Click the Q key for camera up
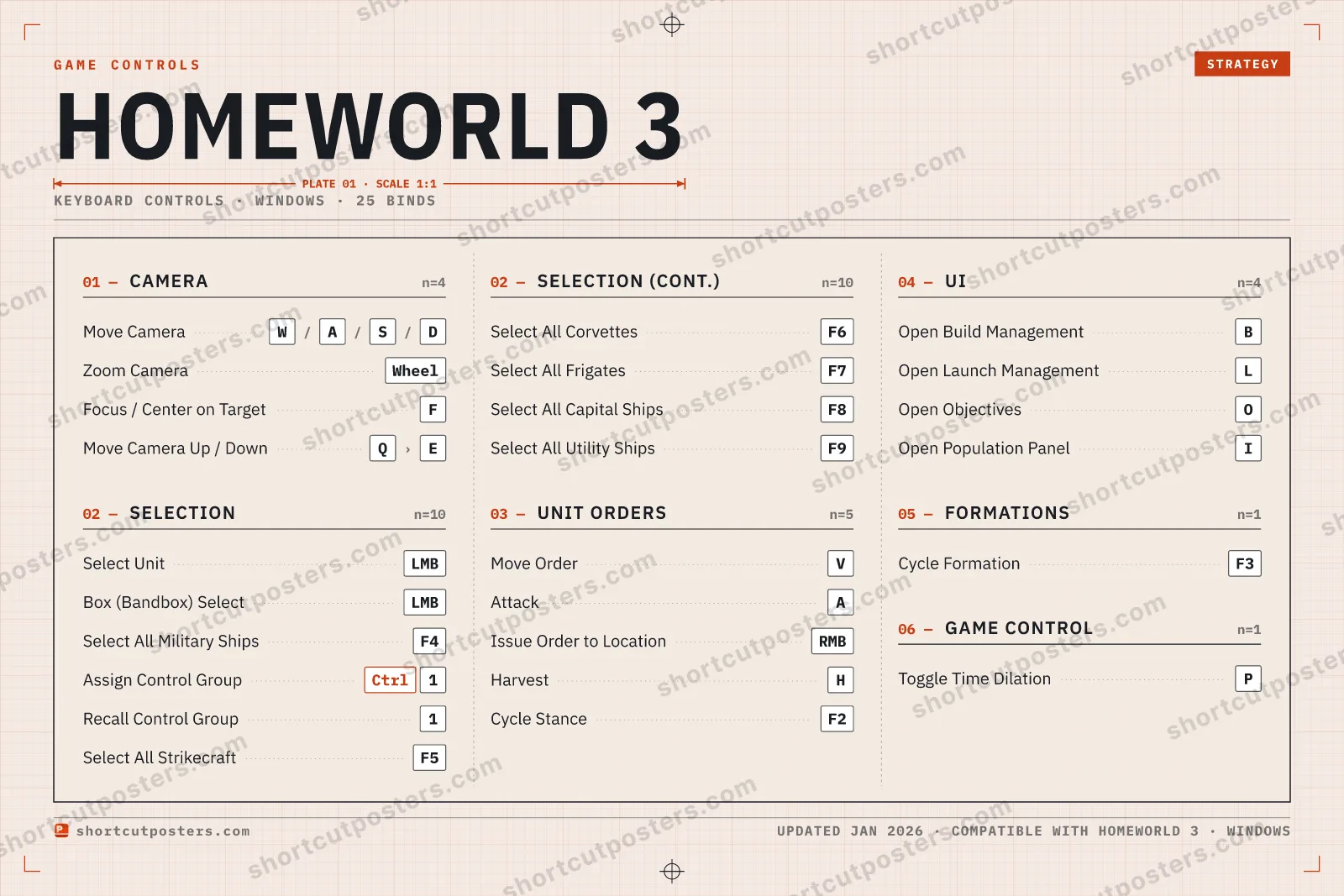Viewport: 1344px width, 896px height. coord(383,448)
